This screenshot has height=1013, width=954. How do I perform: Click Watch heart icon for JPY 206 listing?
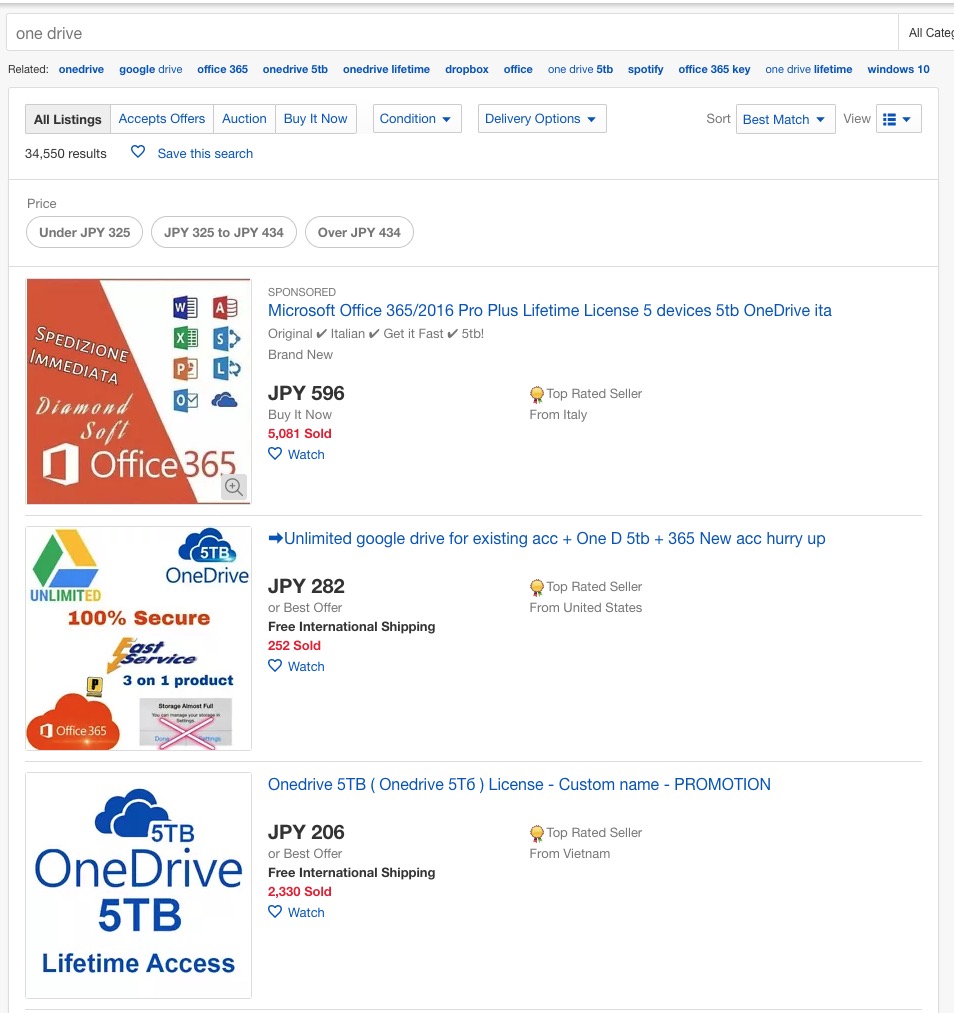click(x=275, y=912)
